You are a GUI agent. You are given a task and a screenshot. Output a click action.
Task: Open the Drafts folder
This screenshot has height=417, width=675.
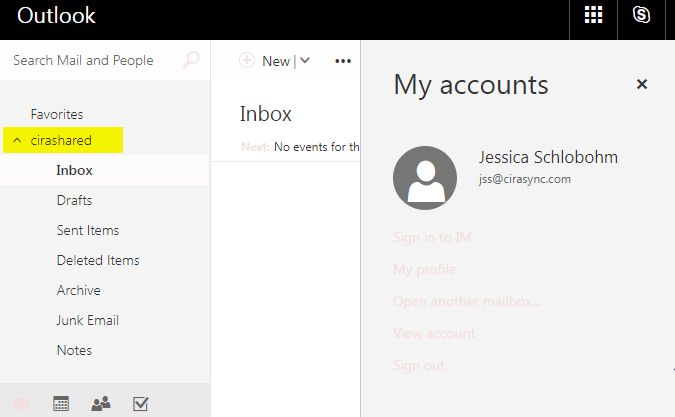pos(74,201)
